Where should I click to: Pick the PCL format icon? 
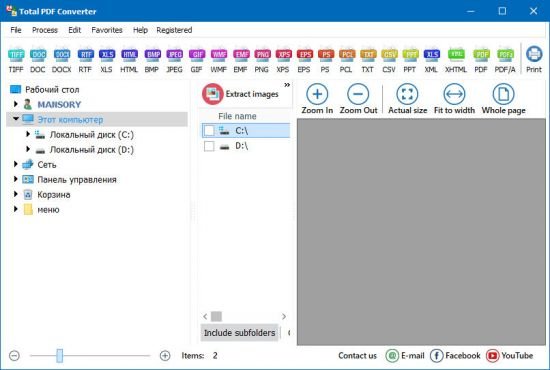pos(346,60)
